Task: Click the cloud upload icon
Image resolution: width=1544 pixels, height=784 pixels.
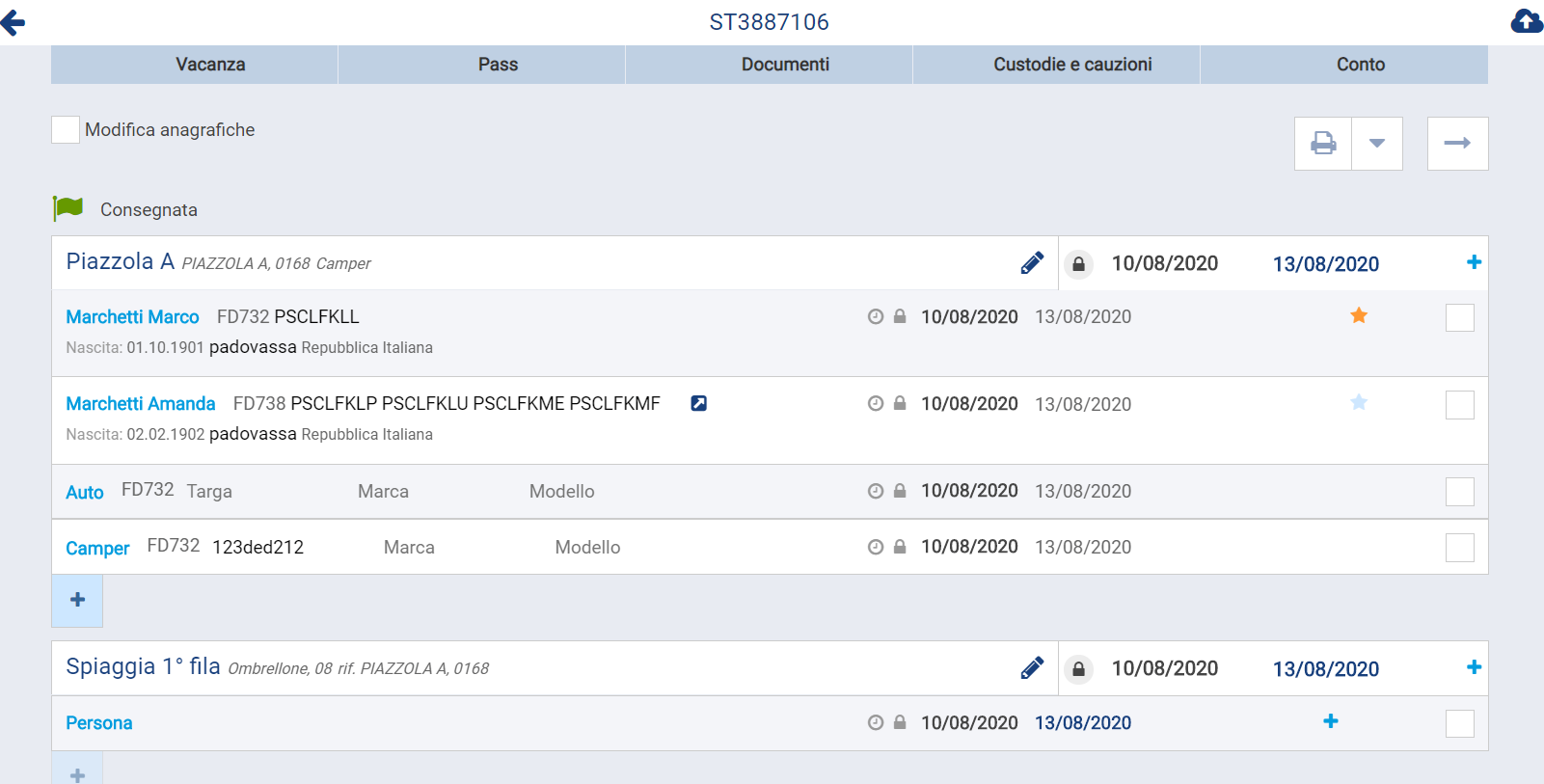Action: (x=1527, y=21)
